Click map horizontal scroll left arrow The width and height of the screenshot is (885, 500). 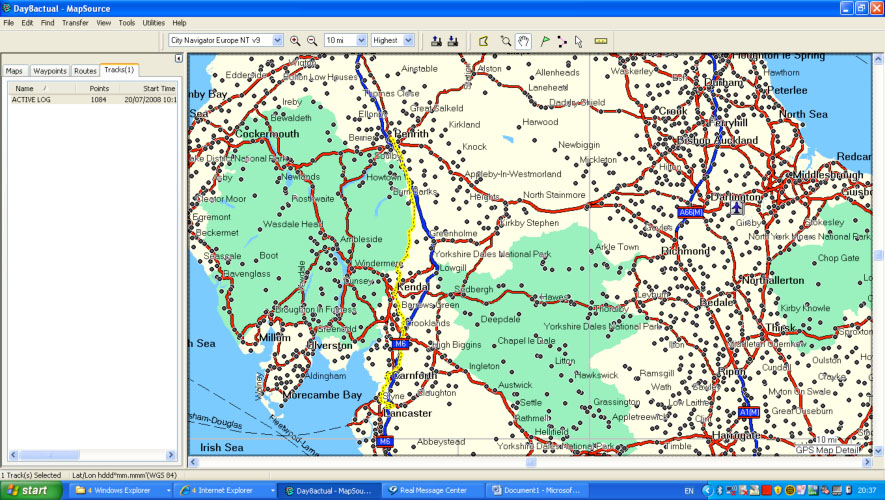pyautogui.click(x=193, y=462)
